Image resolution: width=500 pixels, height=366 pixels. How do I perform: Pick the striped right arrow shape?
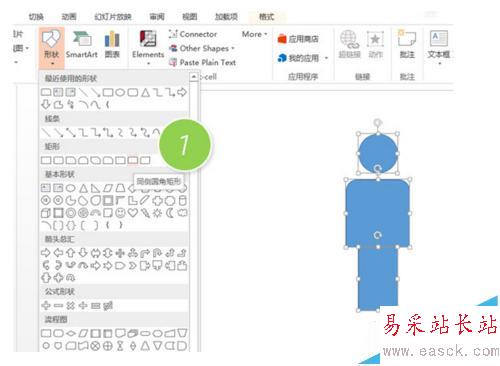coord(95,266)
